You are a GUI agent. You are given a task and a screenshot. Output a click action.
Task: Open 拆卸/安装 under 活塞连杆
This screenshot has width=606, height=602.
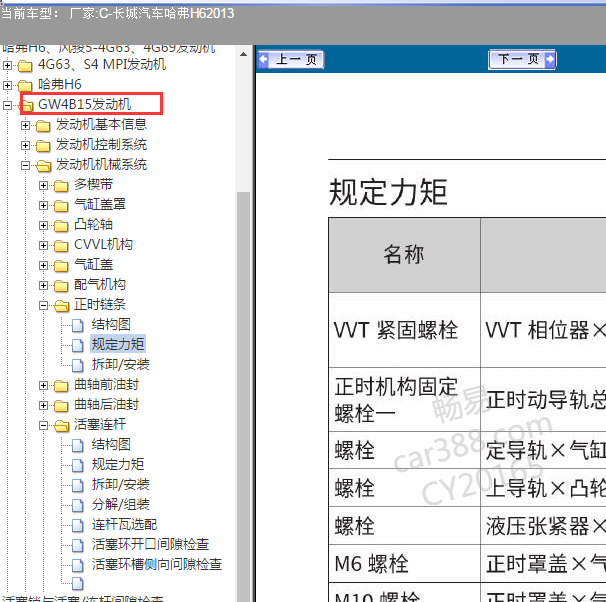pyautogui.click(x=121, y=485)
